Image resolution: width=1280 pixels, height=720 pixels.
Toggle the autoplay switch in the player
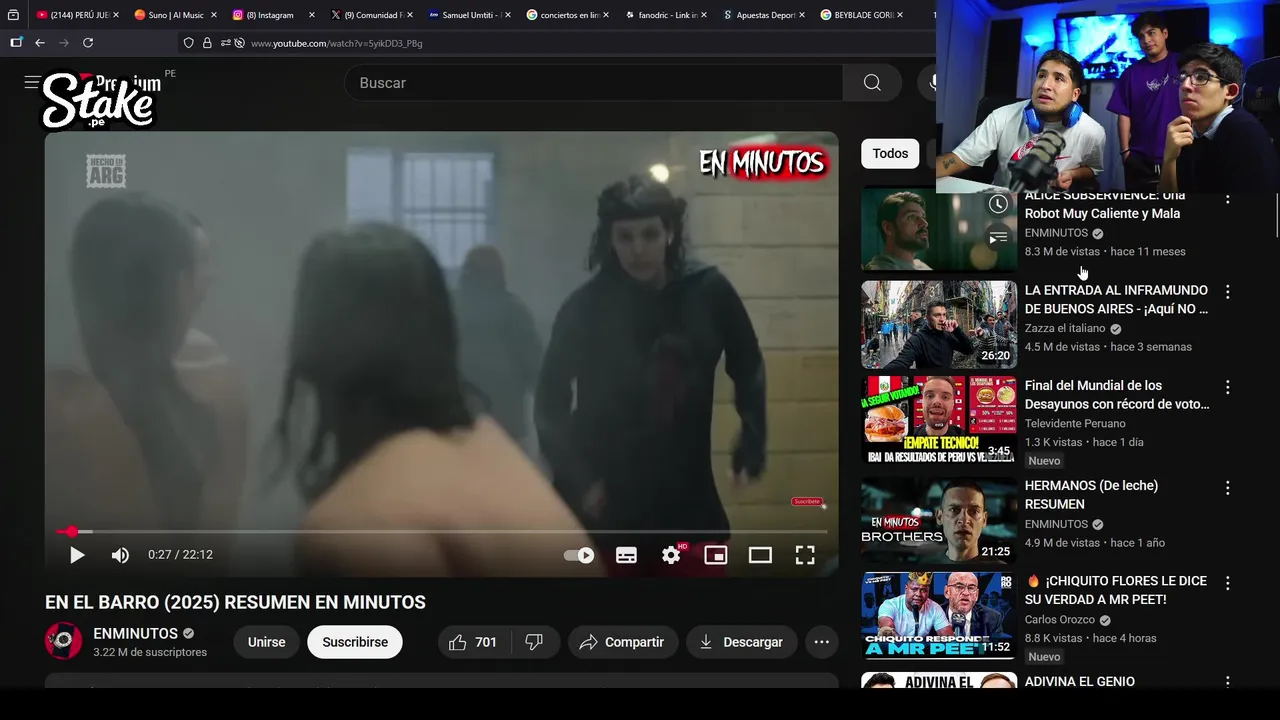tap(579, 555)
